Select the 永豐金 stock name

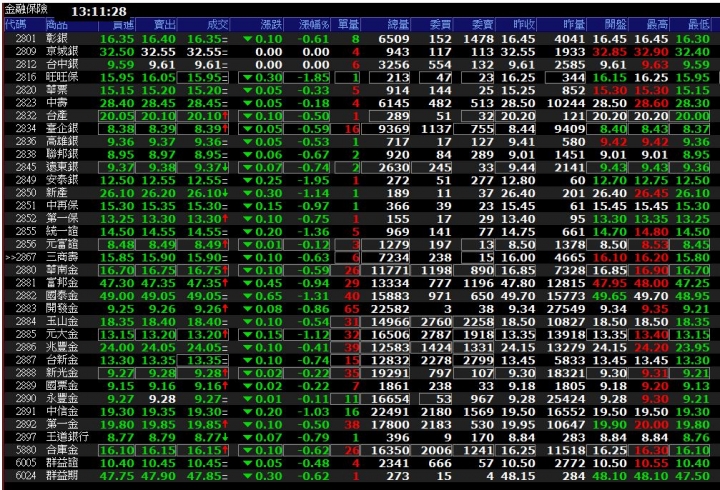pyautogui.click(x=62, y=399)
